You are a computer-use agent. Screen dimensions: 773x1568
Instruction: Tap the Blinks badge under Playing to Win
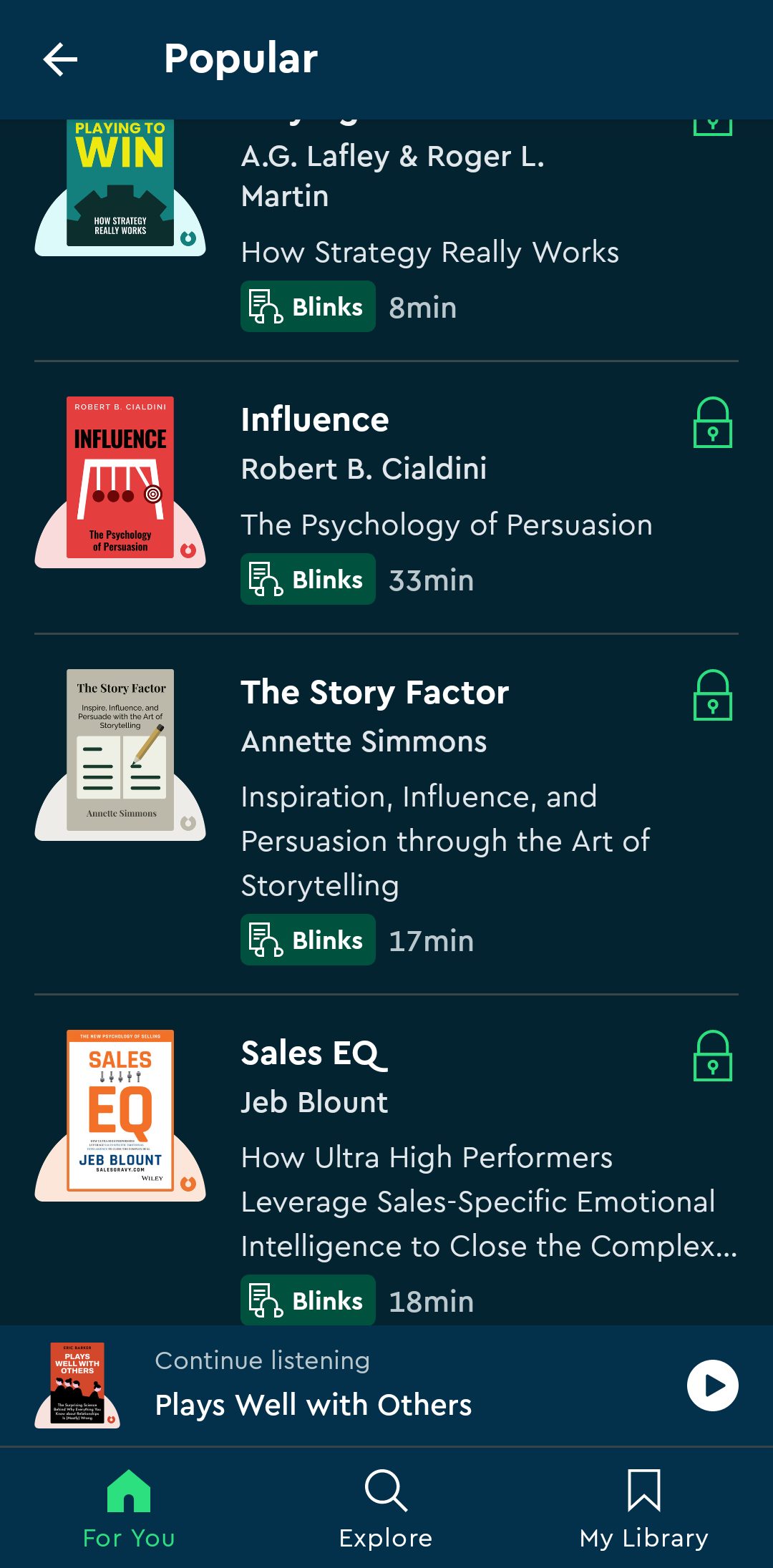tap(308, 306)
